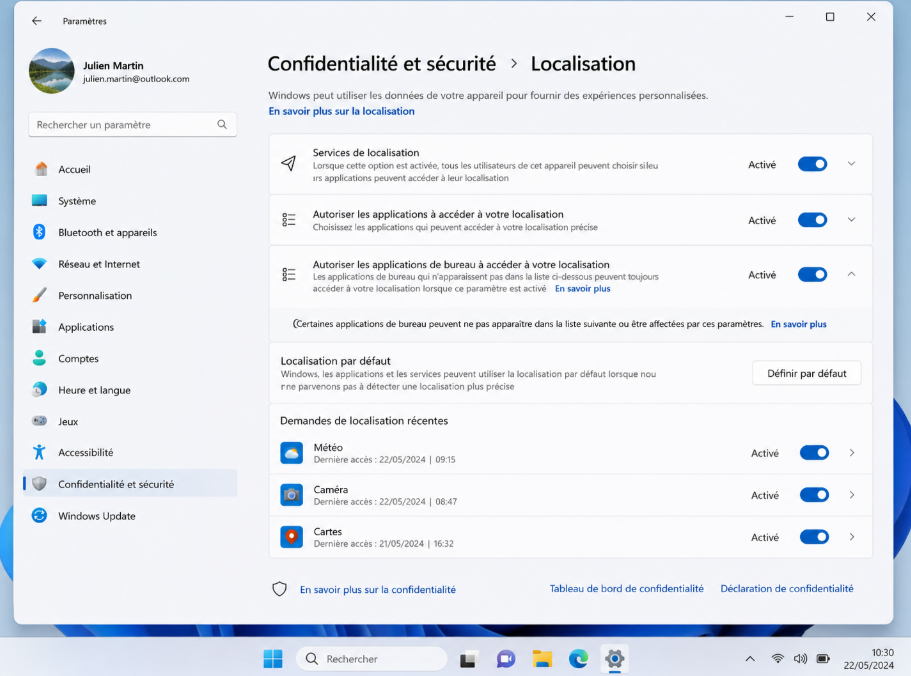Image resolution: width=911 pixels, height=676 pixels.
Task: Open Cartes details chevron
Action: click(852, 537)
